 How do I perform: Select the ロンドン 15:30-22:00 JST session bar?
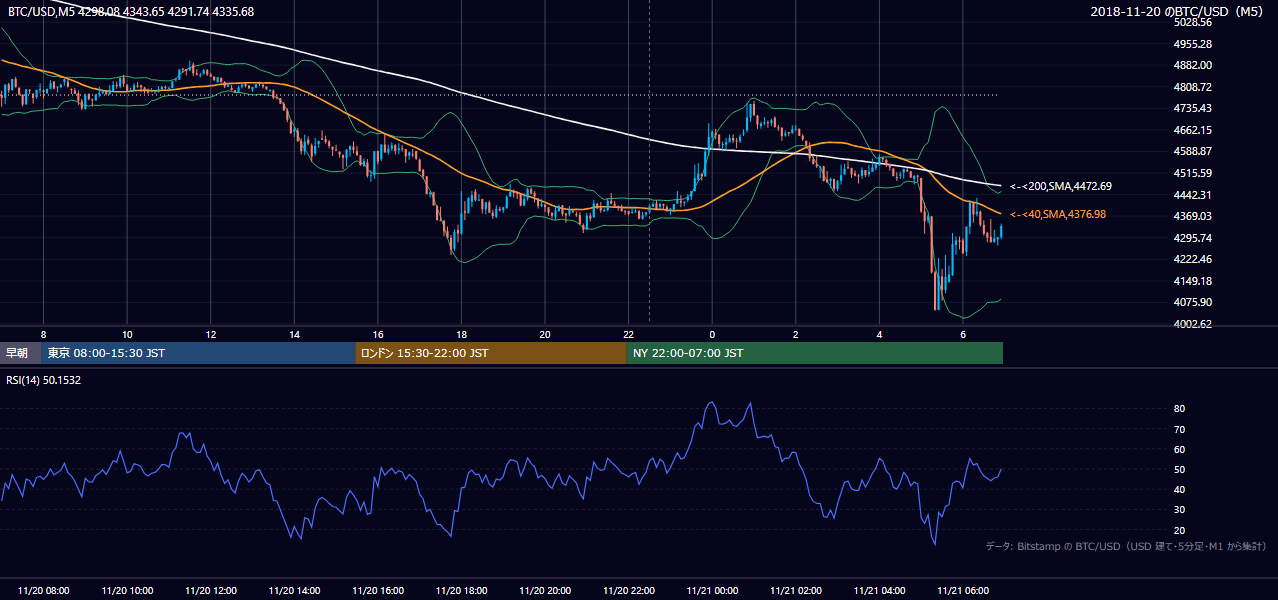tap(491, 353)
